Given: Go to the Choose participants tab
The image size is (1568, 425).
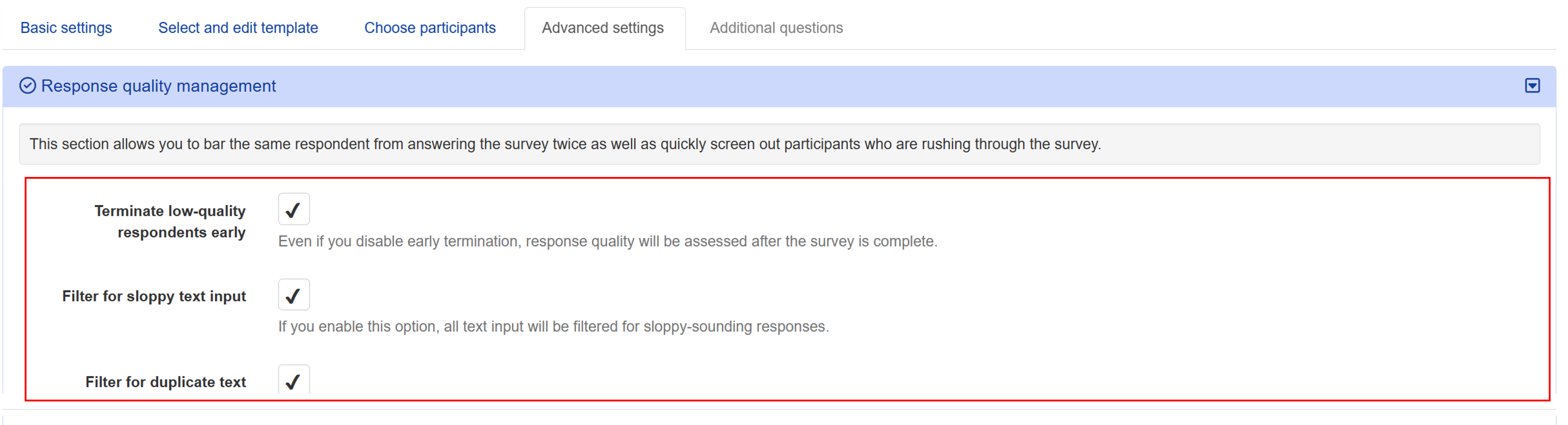Looking at the screenshot, I should (x=430, y=28).
